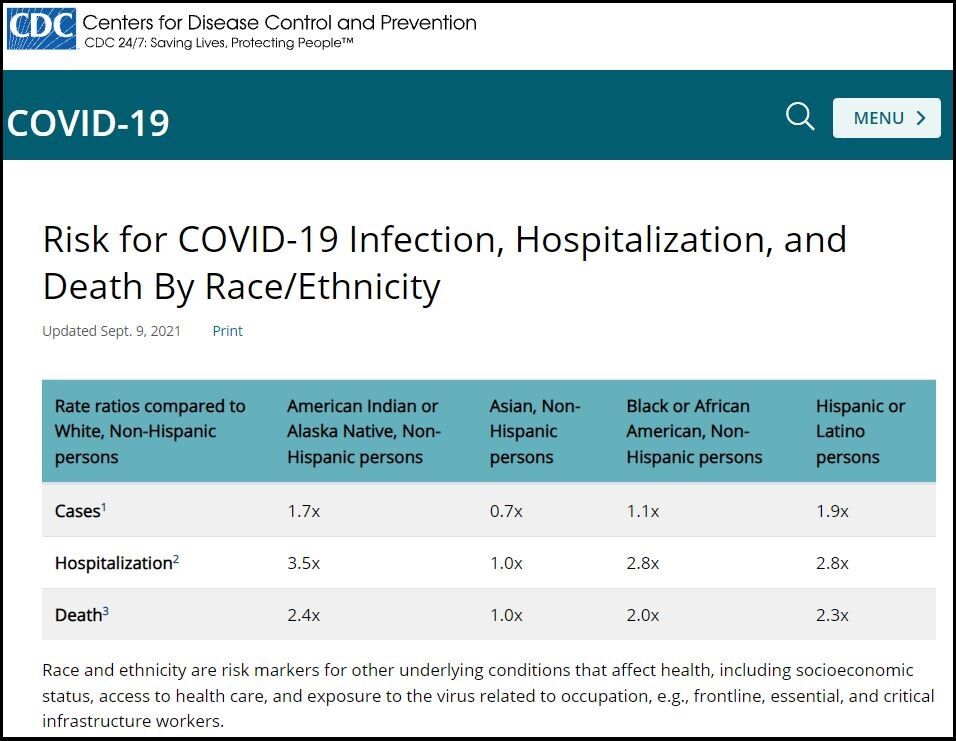Open the search magnifier icon
Viewport: 956px width, 741px height.
coord(800,117)
